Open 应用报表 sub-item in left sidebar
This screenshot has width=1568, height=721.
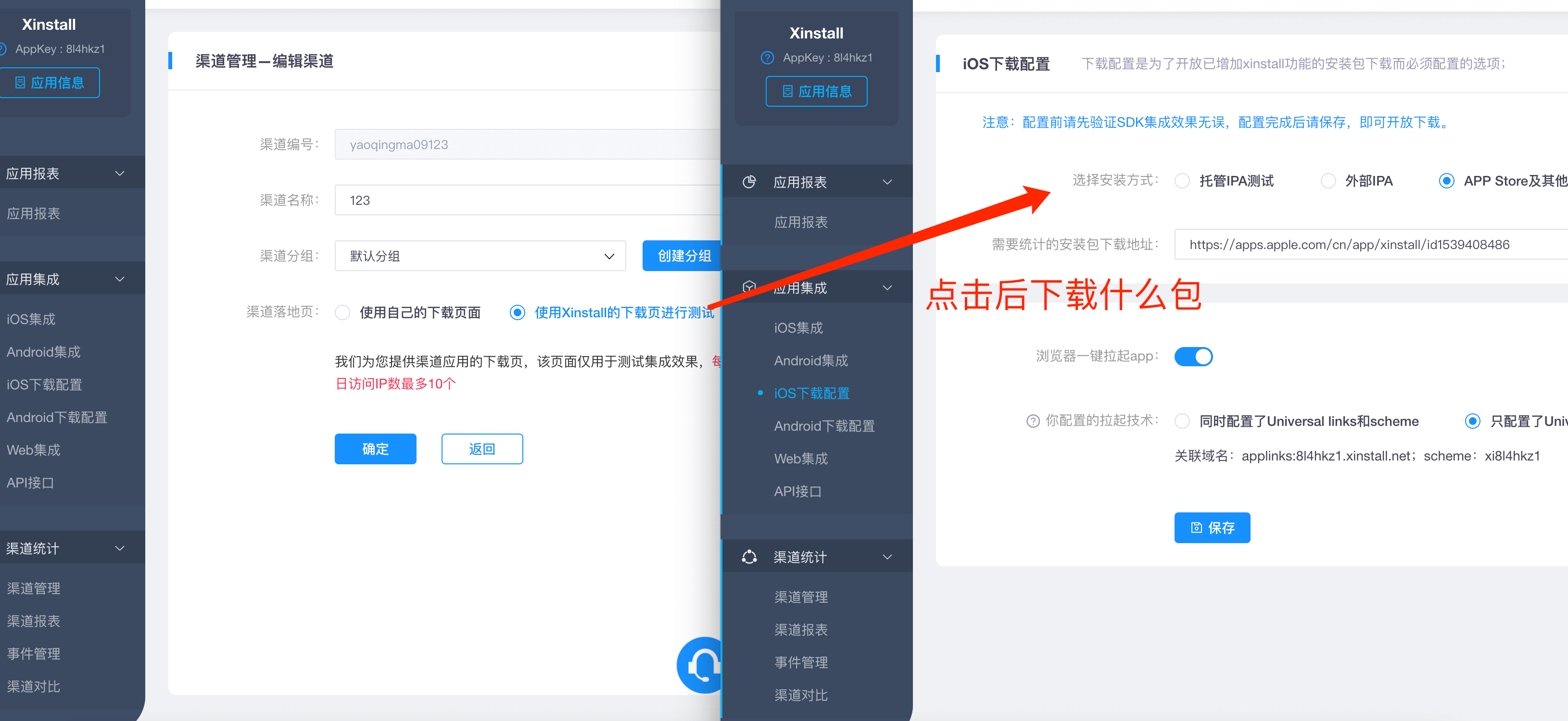pyautogui.click(x=34, y=214)
